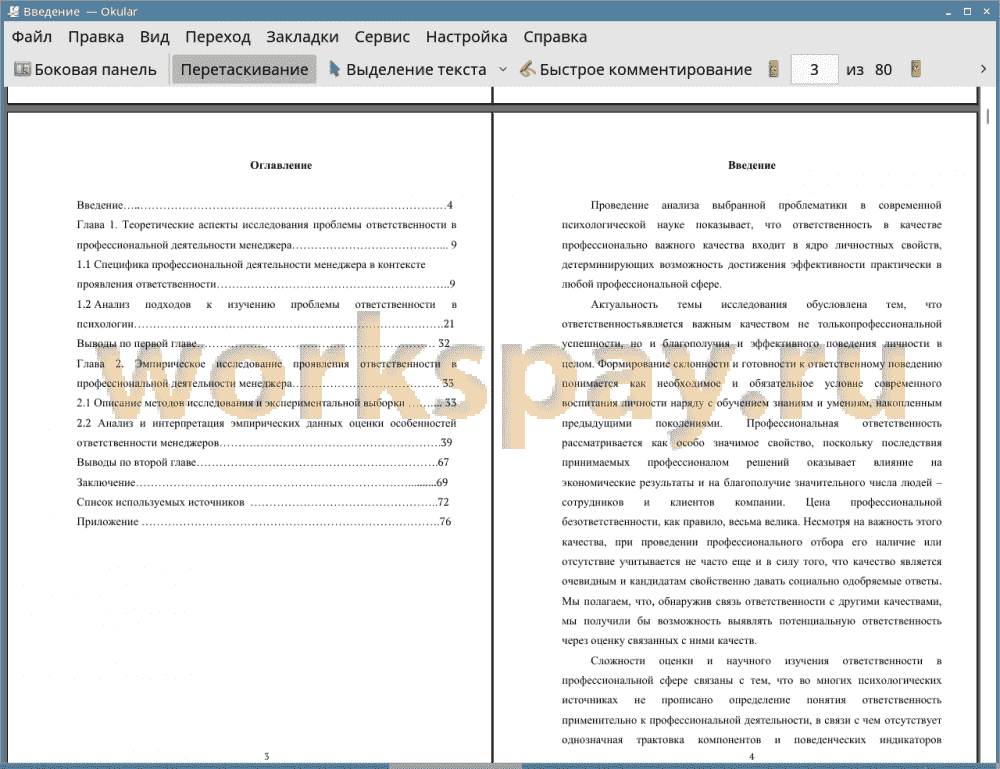
Task: Click contents line starting '2.2 Анализ и интерпретация'
Action: pyautogui.click(x=267, y=423)
